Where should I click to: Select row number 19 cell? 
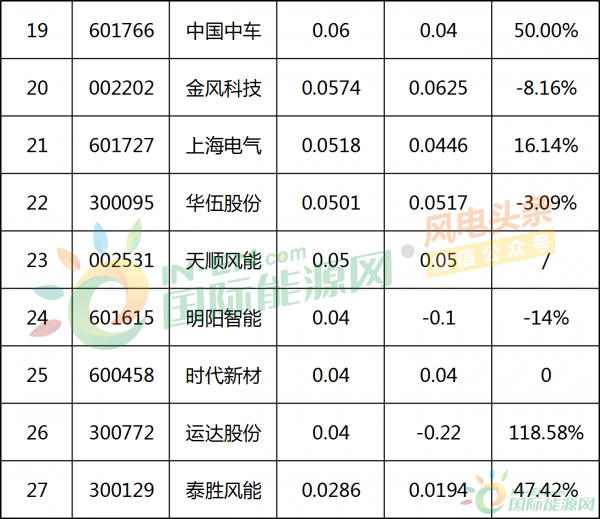pyautogui.click(x=37, y=31)
